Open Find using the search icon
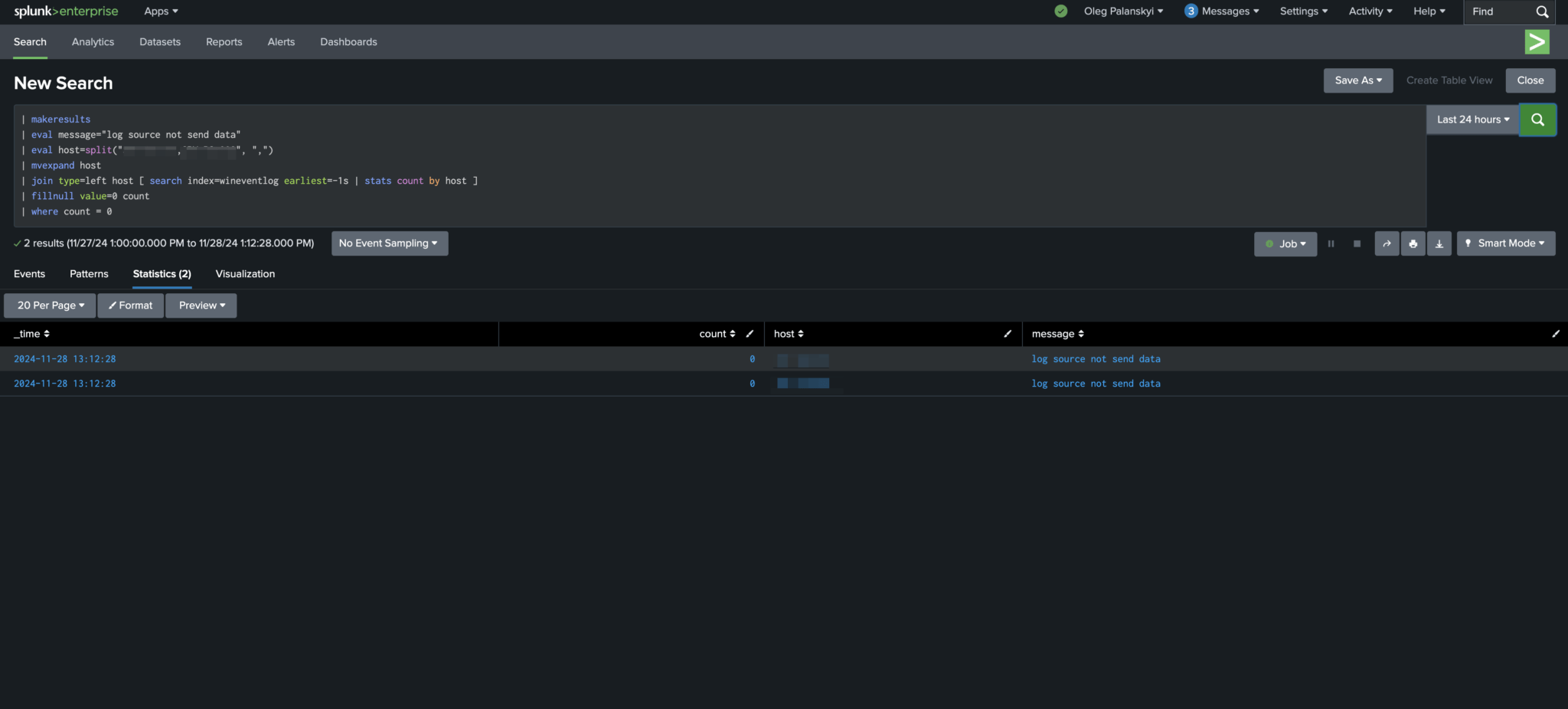 1543,11
